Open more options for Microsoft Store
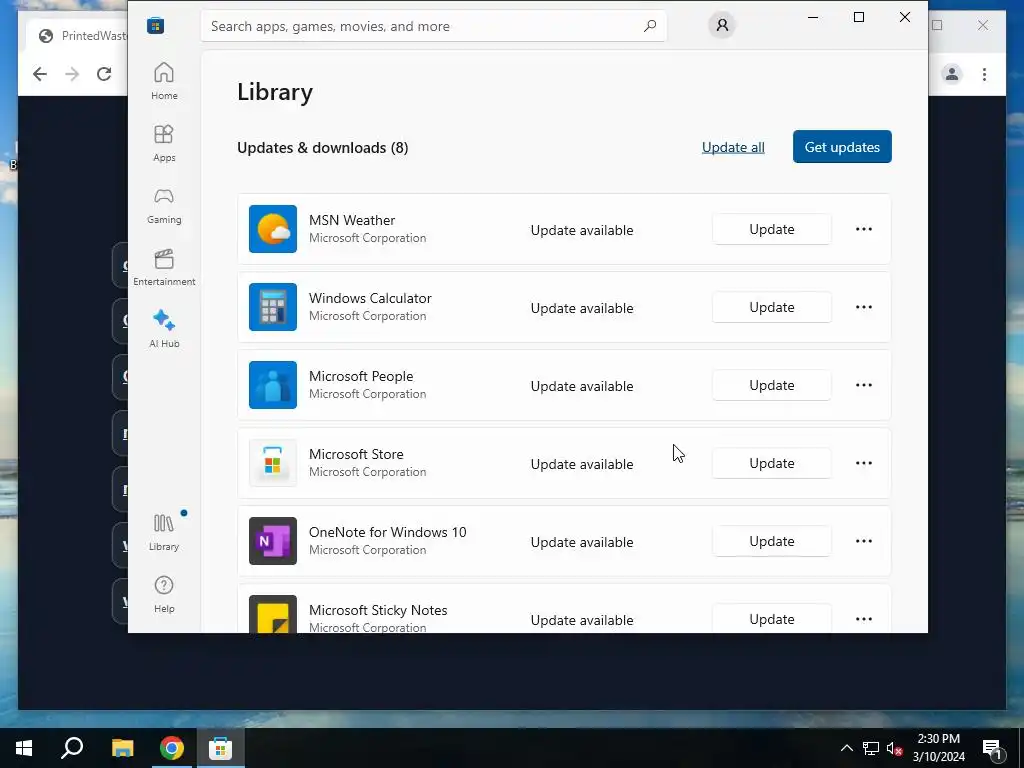 pos(864,463)
